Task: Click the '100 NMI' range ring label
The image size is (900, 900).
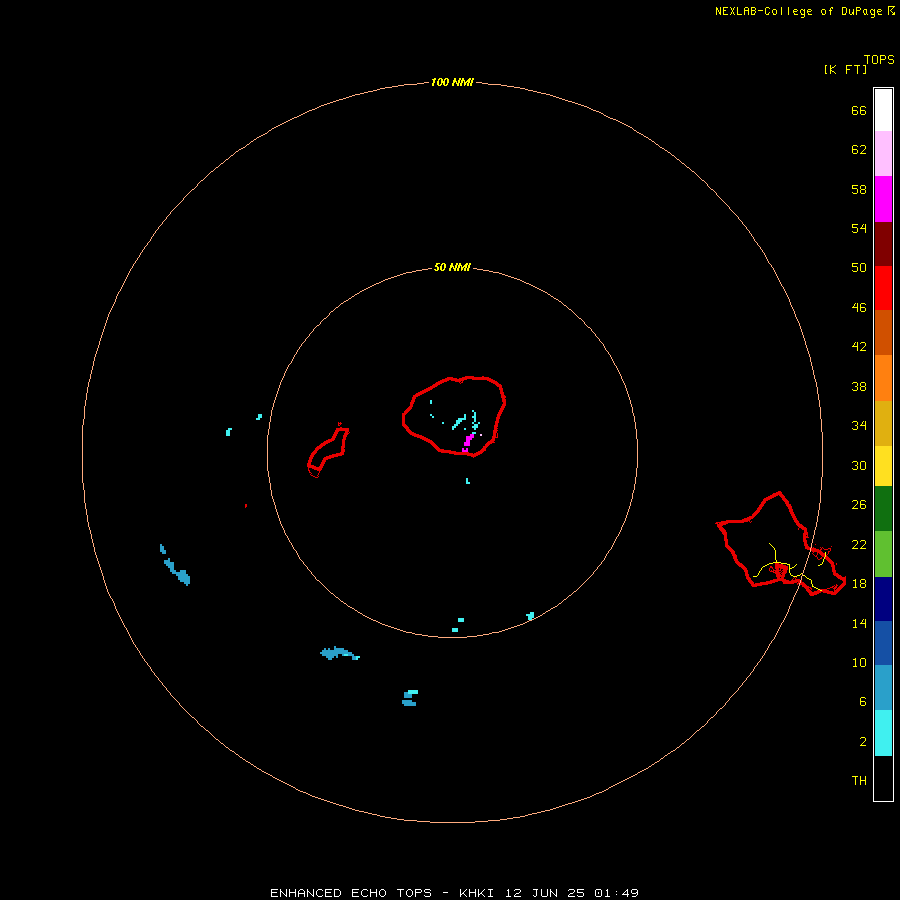Action: click(x=452, y=83)
